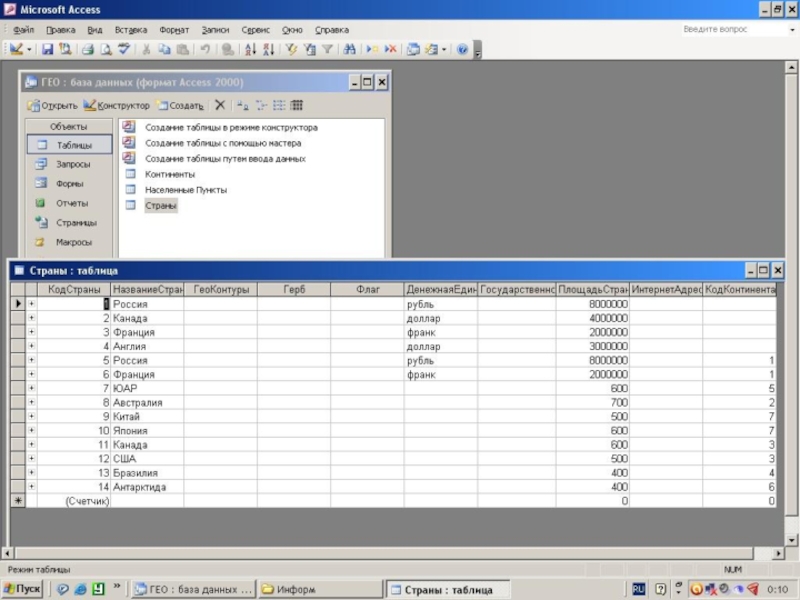The width and height of the screenshot is (800, 600).
Task: Open the Записи menu
Action: (214, 30)
